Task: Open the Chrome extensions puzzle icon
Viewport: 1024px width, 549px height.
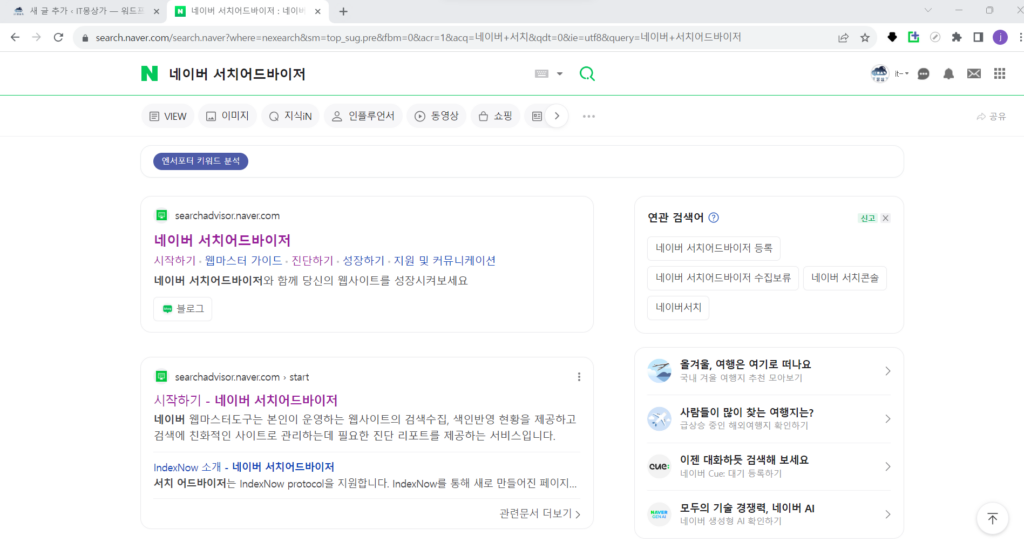Action: (957, 37)
